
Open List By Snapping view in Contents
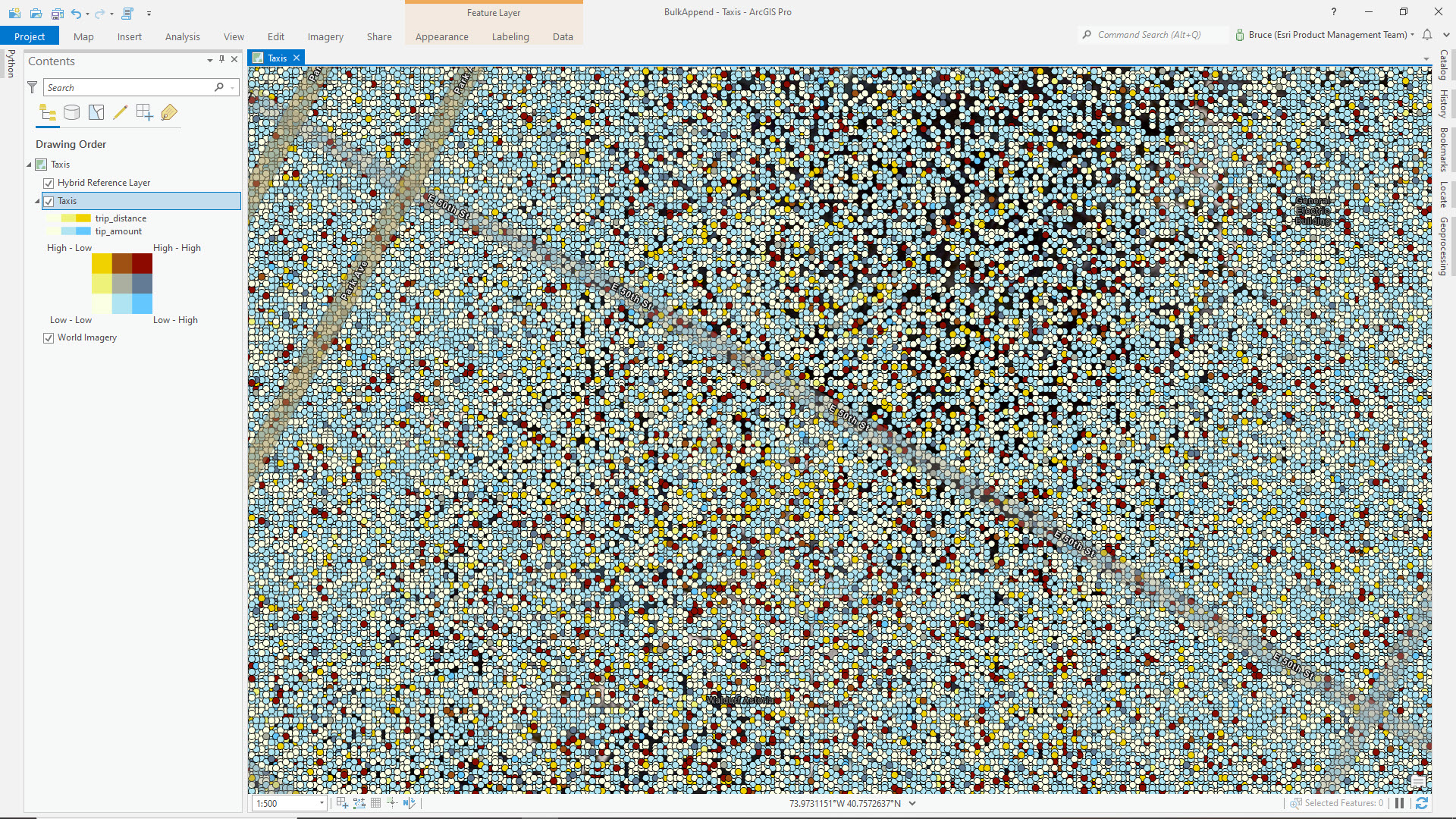point(145,112)
